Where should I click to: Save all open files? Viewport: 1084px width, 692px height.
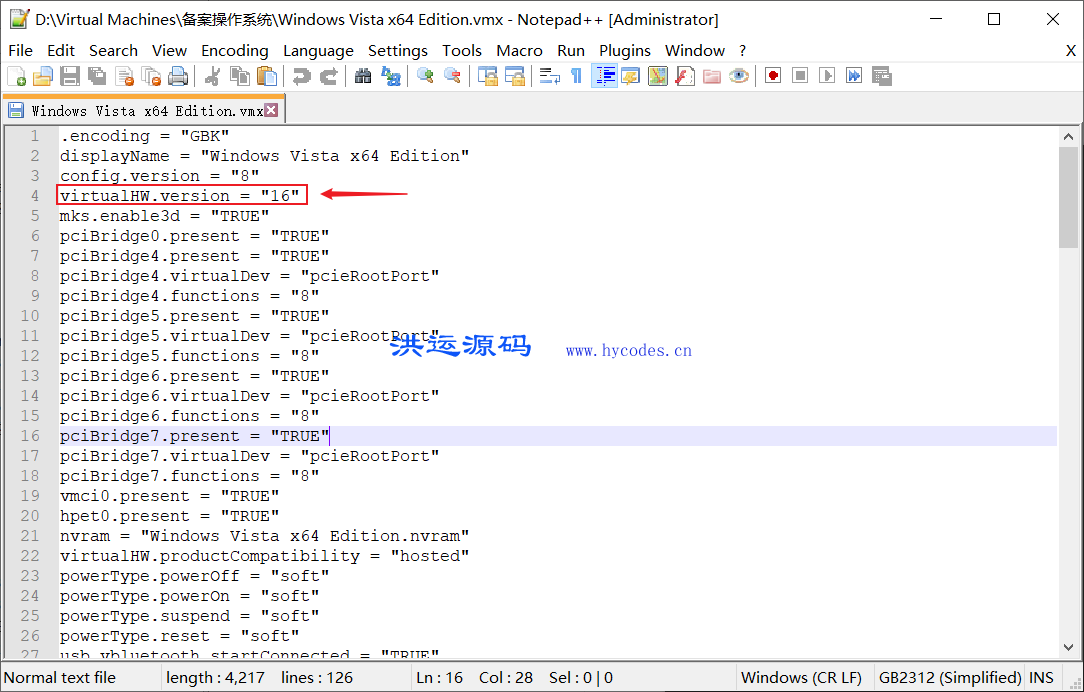point(97,76)
